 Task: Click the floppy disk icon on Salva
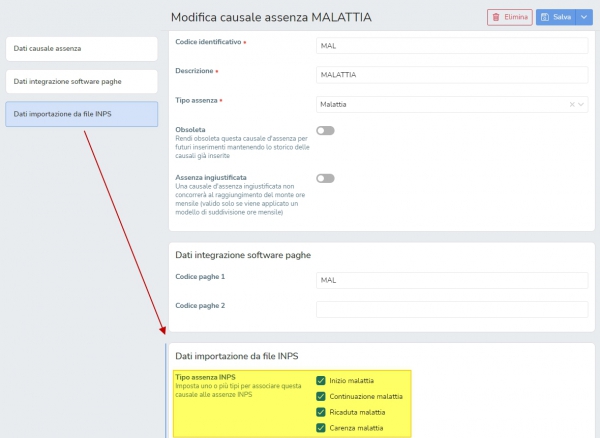coord(545,17)
